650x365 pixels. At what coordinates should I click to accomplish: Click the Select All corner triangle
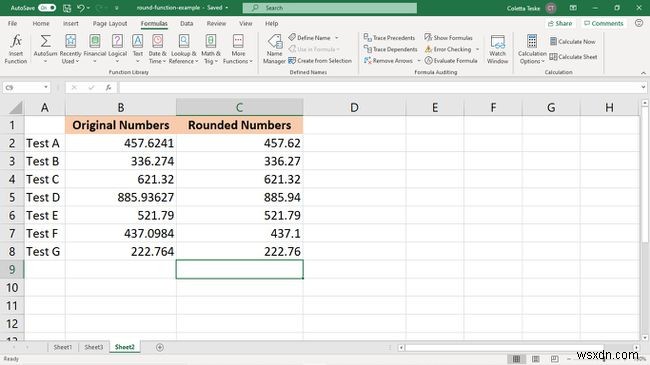pyautogui.click(x=15, y=108)
